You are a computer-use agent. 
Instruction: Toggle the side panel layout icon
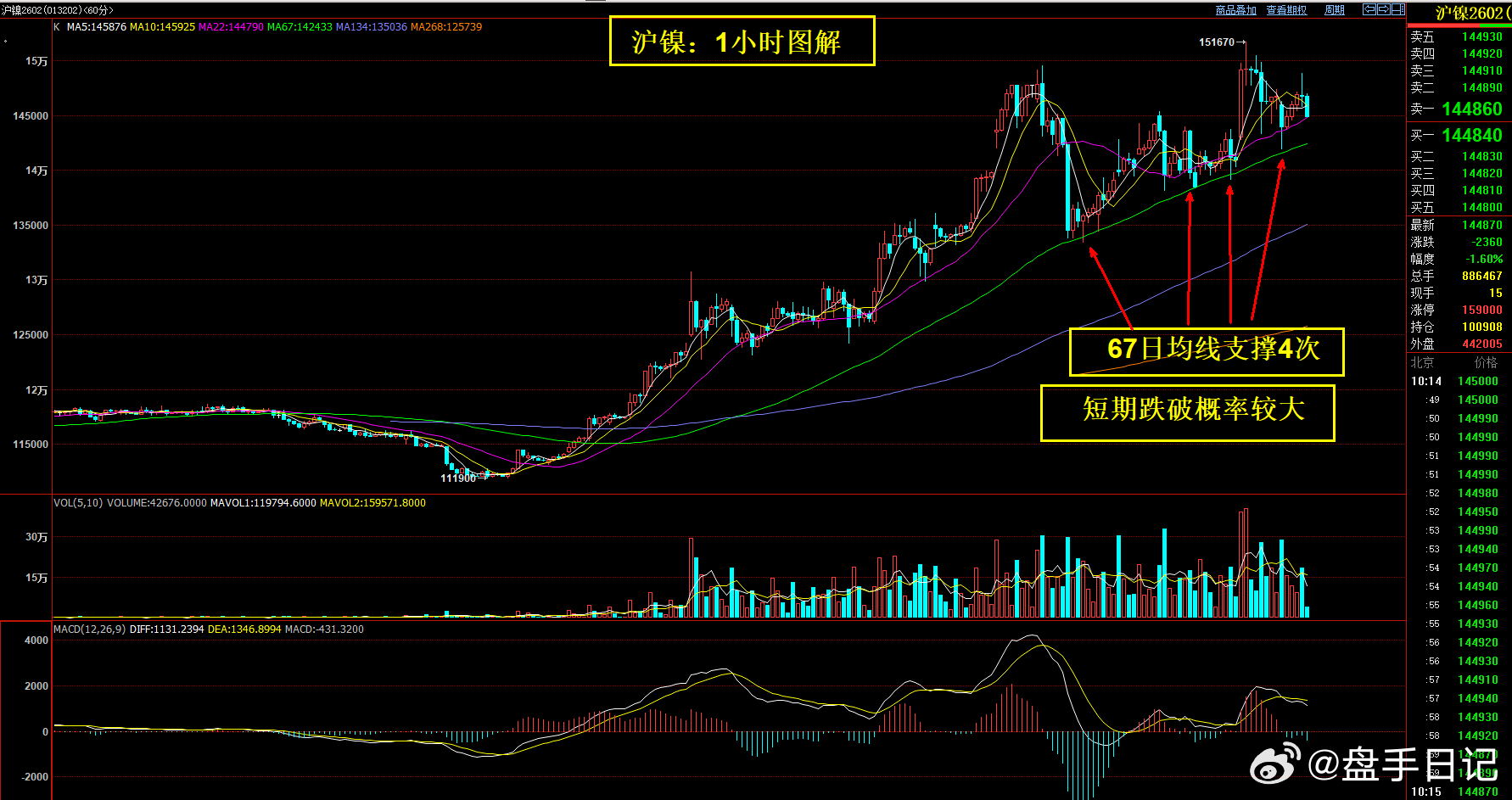point(1397,9)
